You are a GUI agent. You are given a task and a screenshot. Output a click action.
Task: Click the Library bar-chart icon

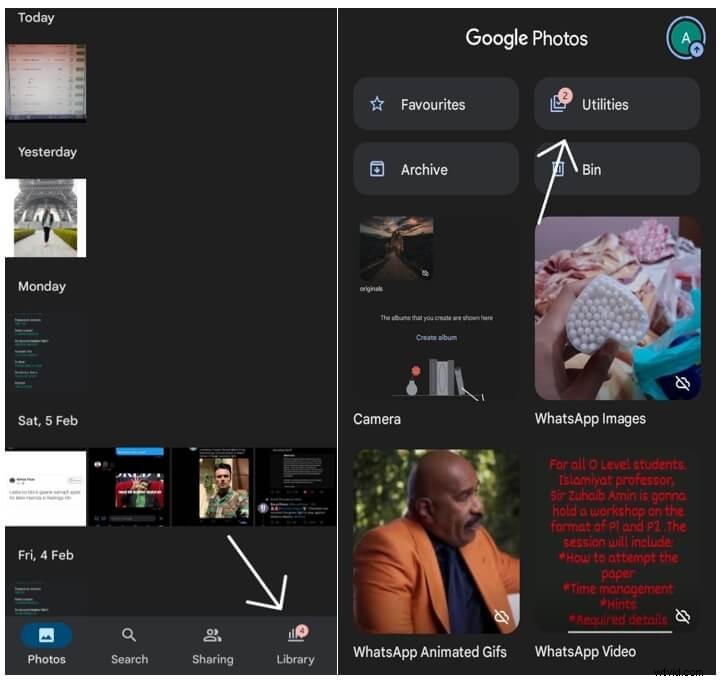coord(296,634)
